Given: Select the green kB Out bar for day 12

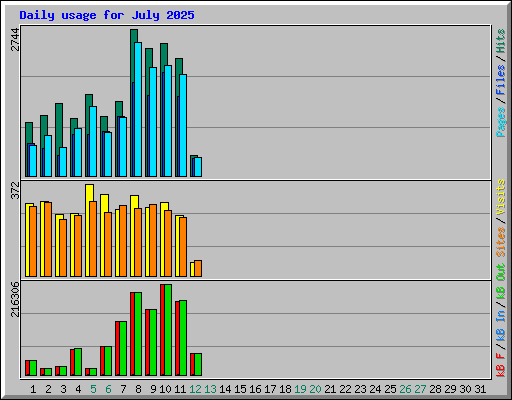Looking at the screenshot, I should point(198,364).
